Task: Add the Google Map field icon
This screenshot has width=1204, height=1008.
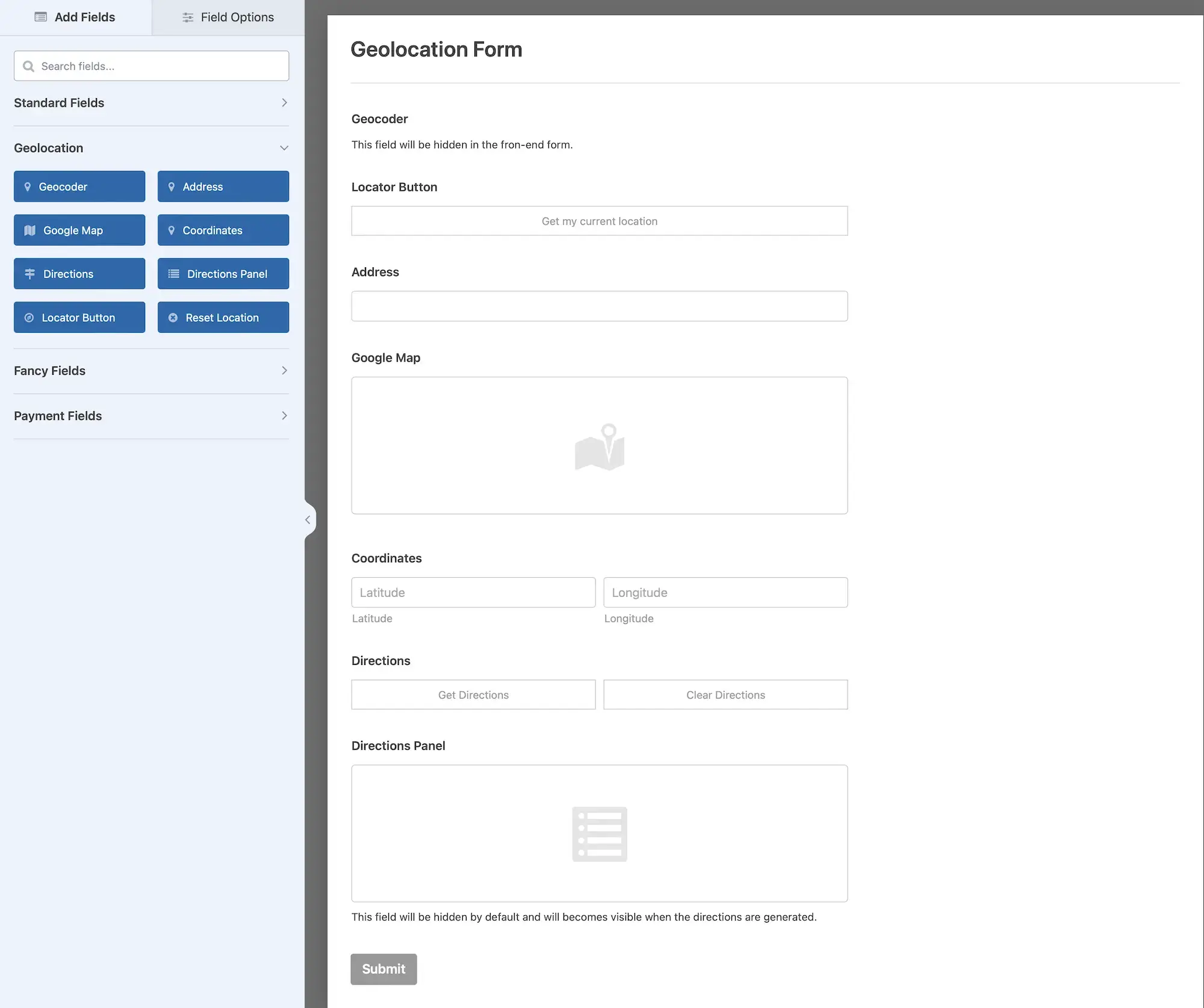Action: pos(29,230)
